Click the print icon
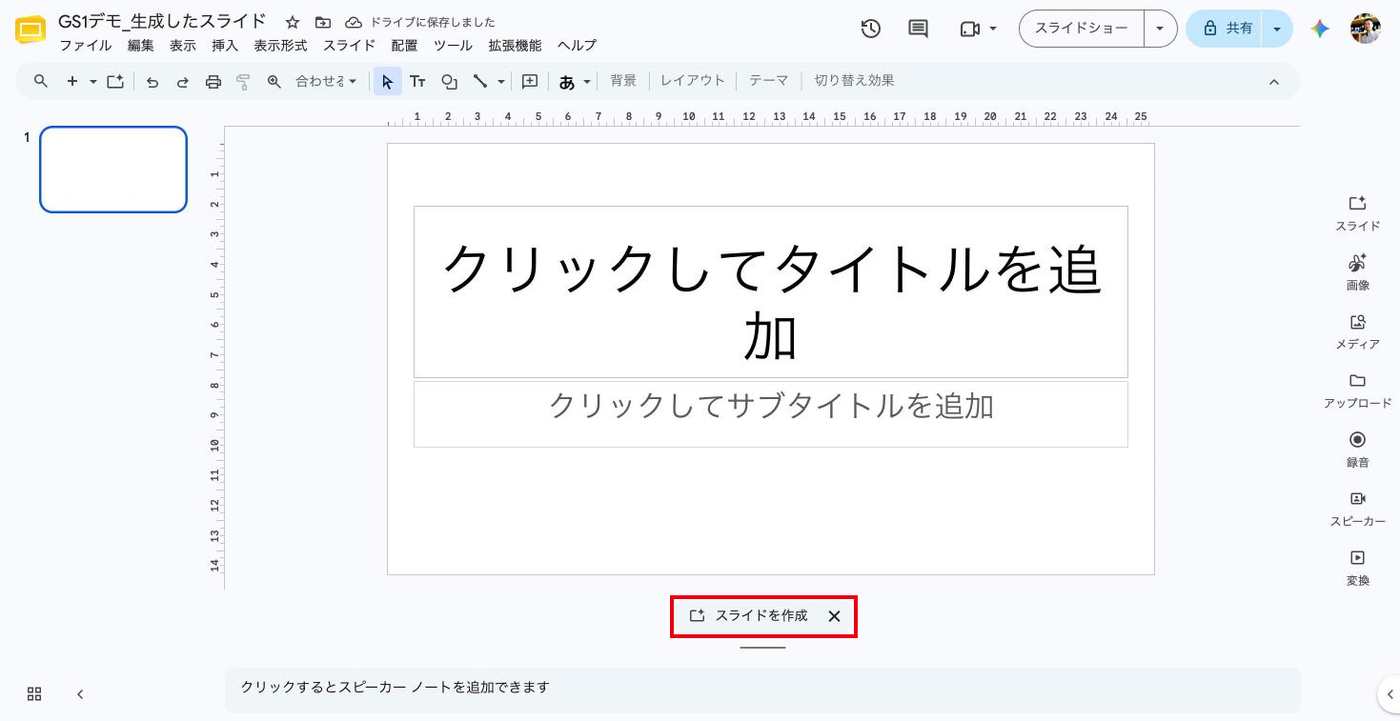 [213, 82]
